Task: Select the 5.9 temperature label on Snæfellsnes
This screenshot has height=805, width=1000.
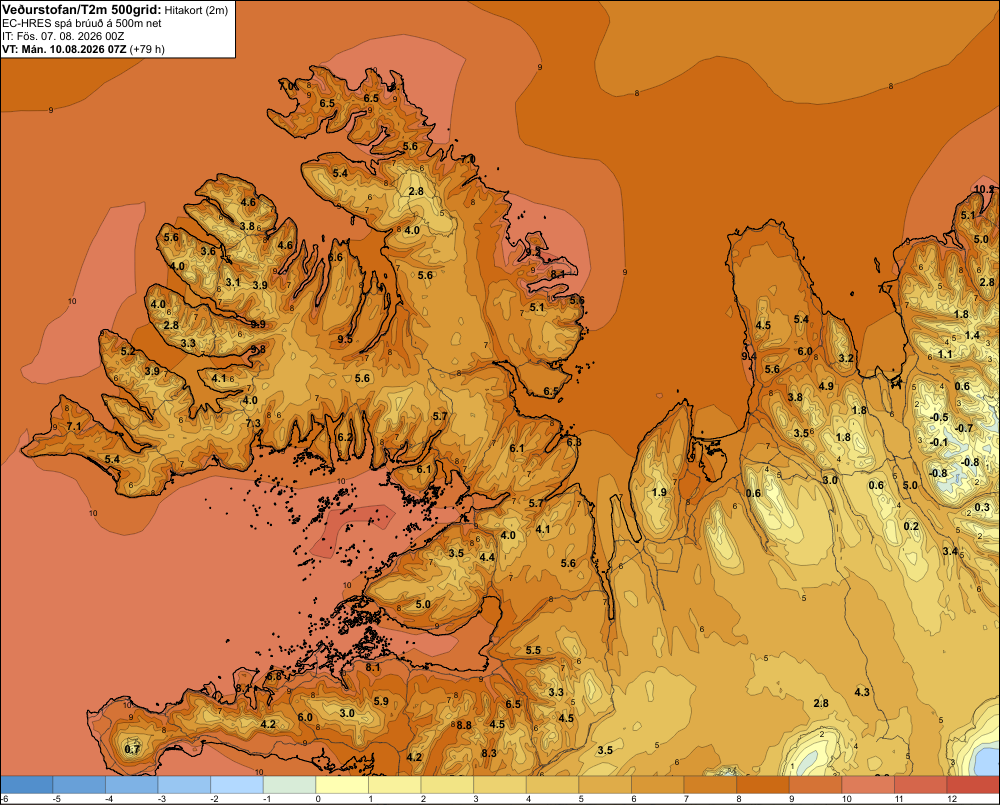Action: click(x=381, y=701)
